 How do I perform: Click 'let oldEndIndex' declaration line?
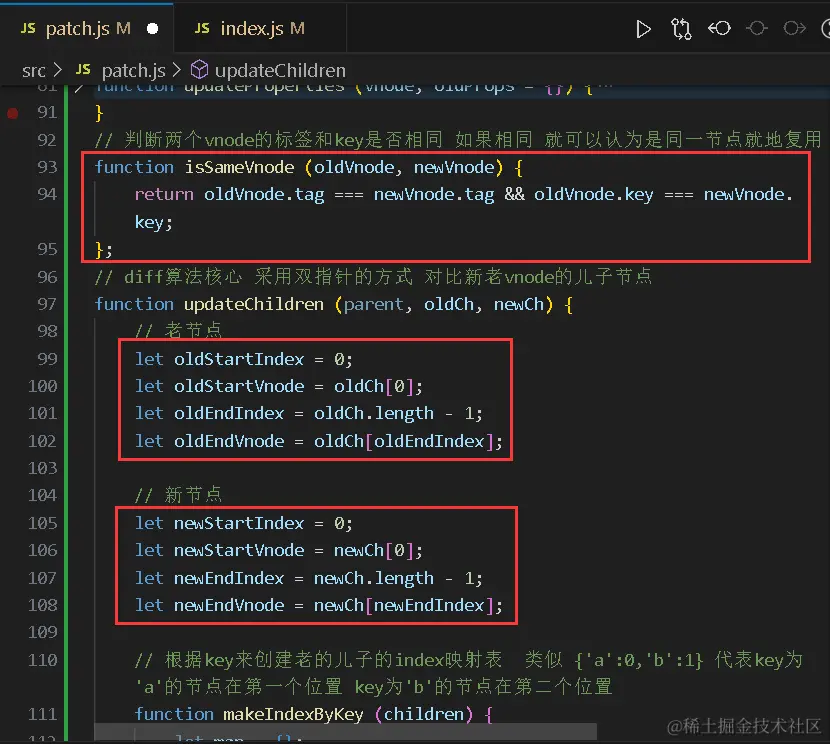[x=309, y=413]
